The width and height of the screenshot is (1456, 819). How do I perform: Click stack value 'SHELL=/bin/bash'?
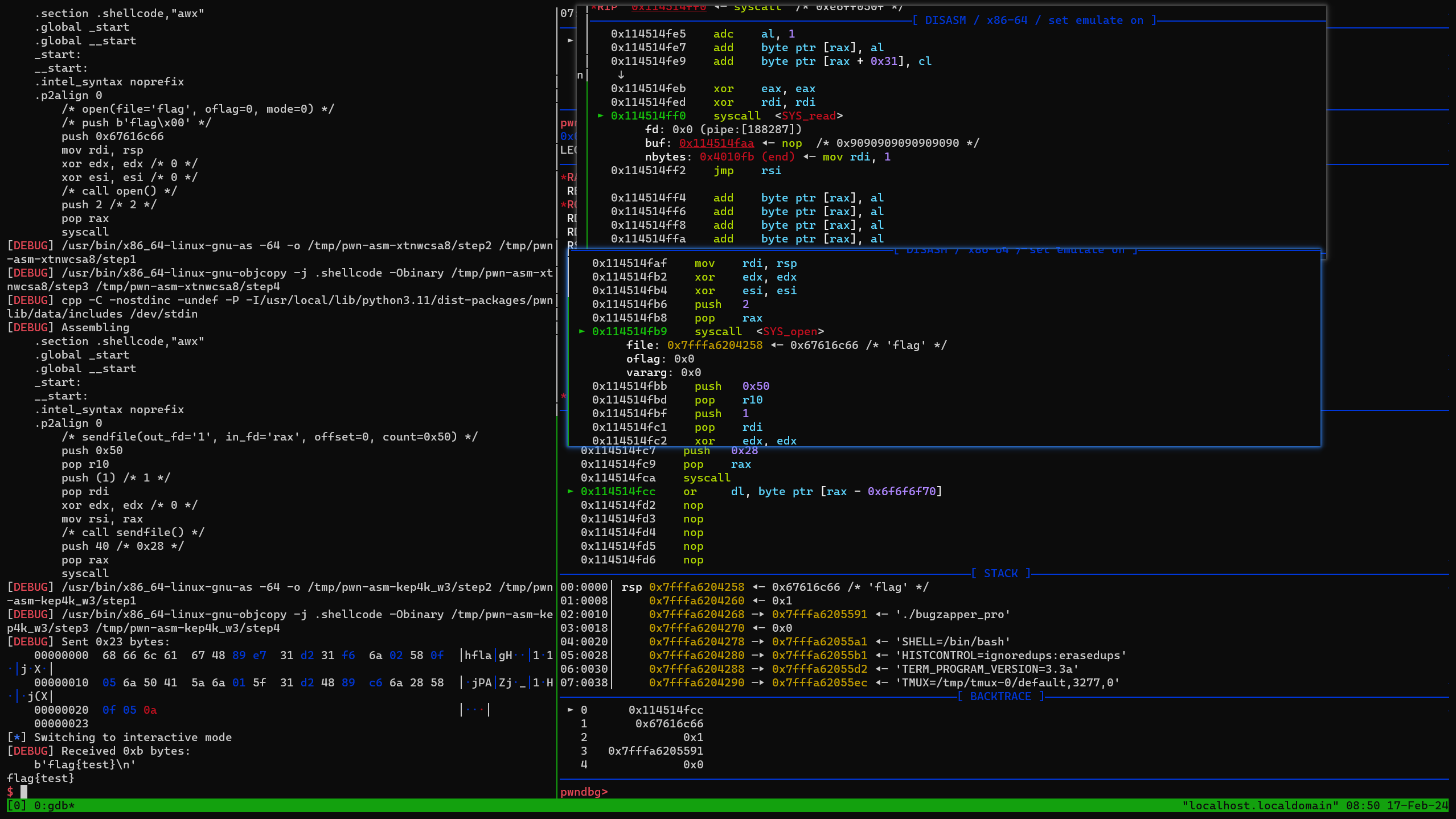coord(954,641)
